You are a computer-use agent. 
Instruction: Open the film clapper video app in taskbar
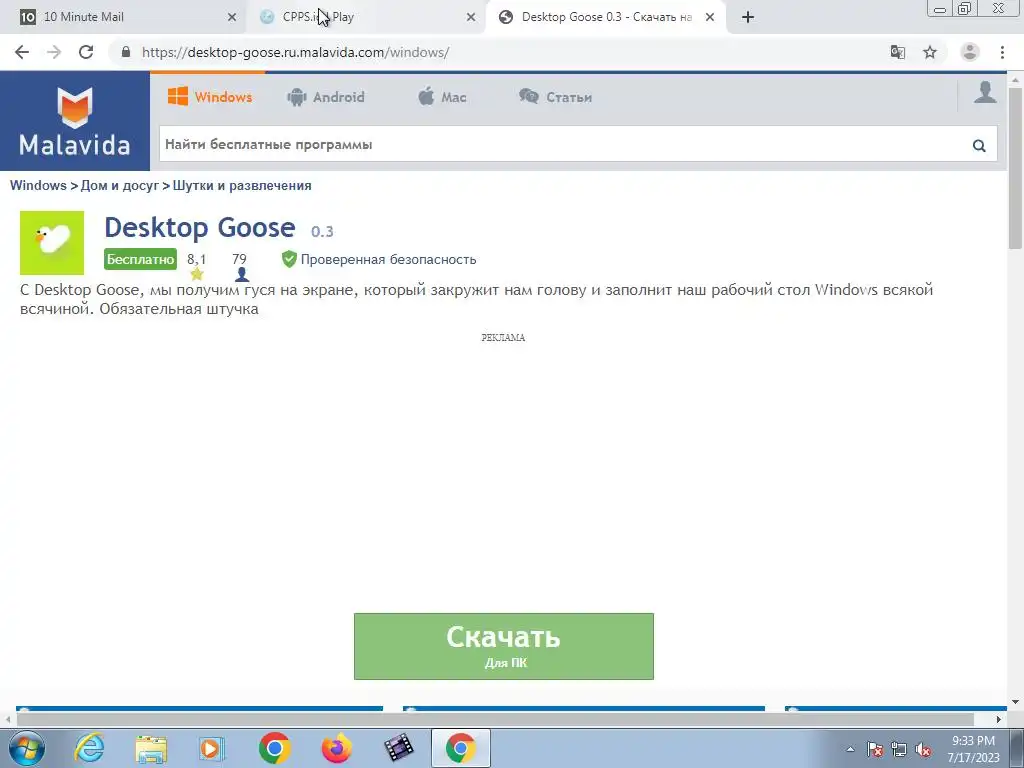[398, 748]
